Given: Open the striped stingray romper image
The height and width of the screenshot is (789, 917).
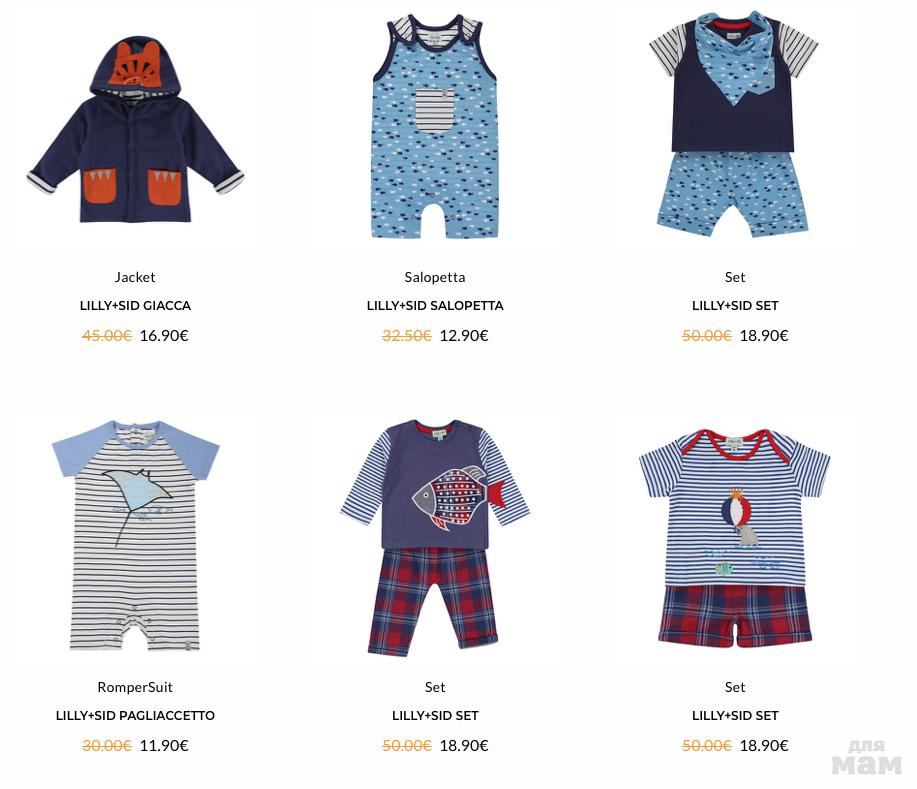Looking at the screenshot, I should click(136, 535).
